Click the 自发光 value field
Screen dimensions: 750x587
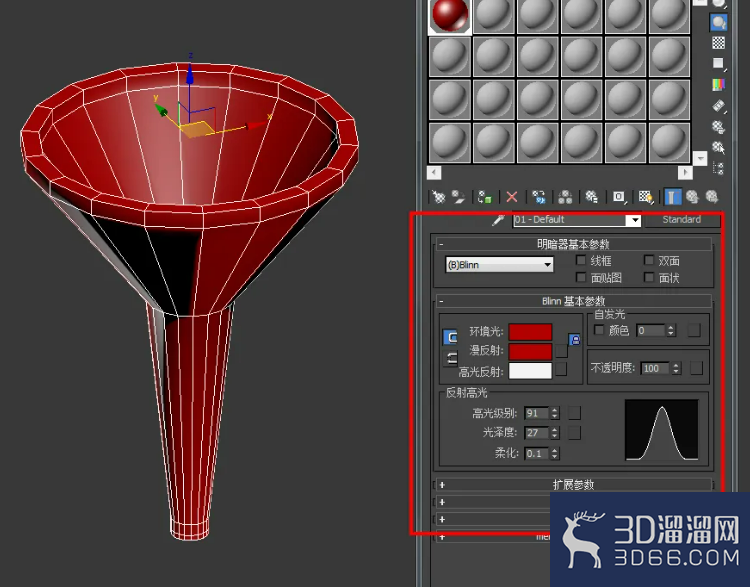651,330
